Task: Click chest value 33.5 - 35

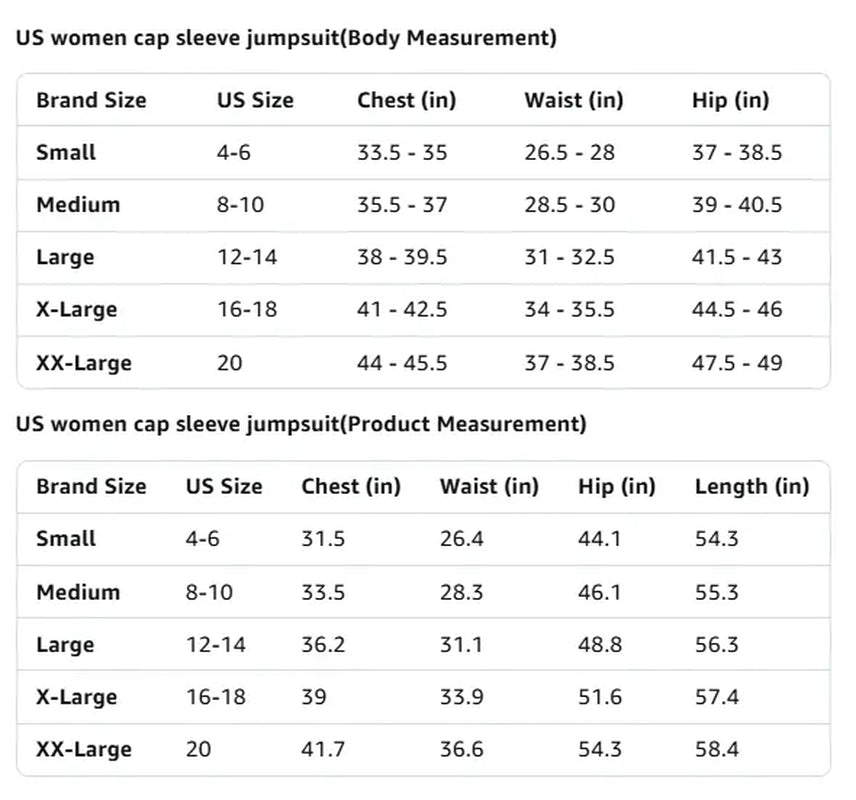Action: pyautogui.click(x=402, y=153)
